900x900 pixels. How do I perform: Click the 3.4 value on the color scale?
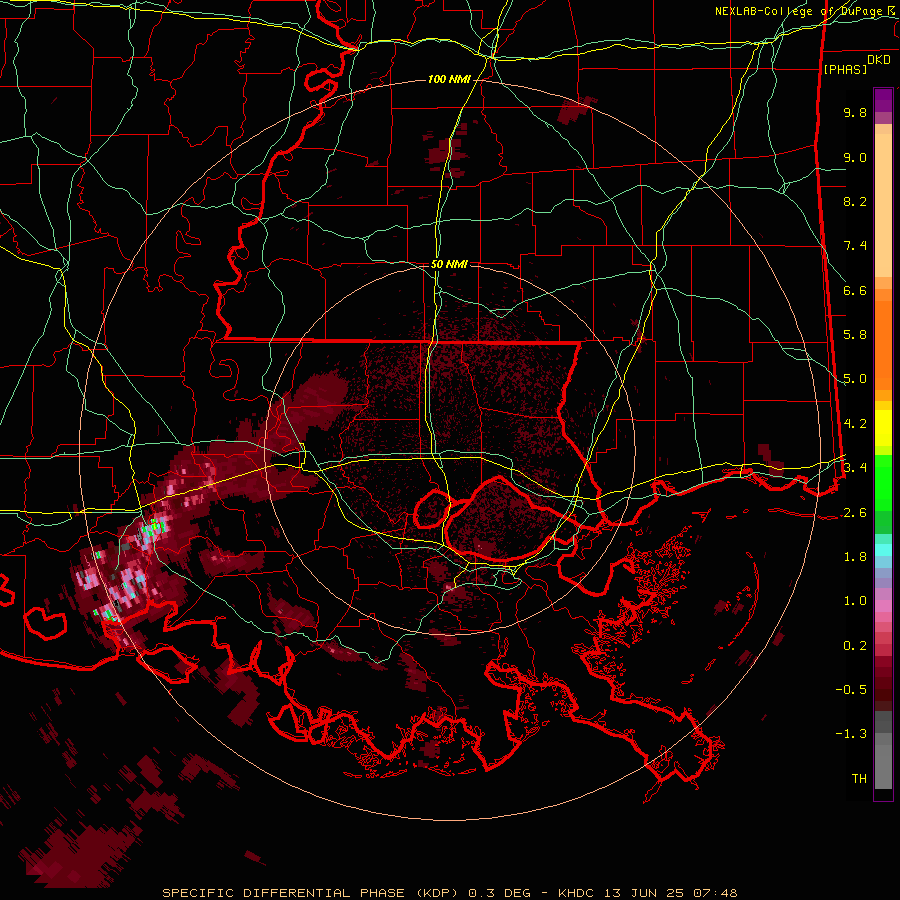855,468
